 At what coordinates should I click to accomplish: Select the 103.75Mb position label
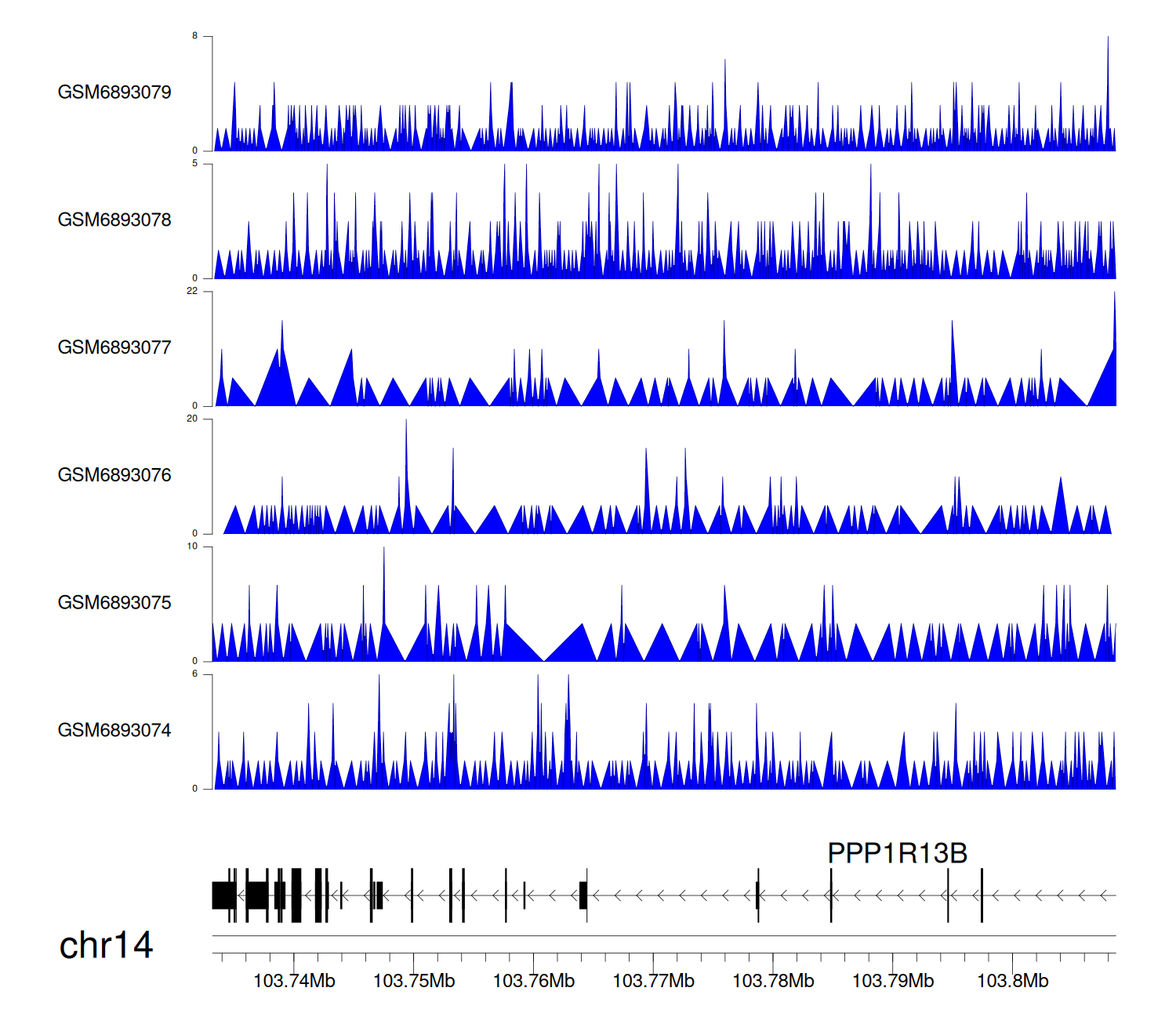tap(414, 981)
